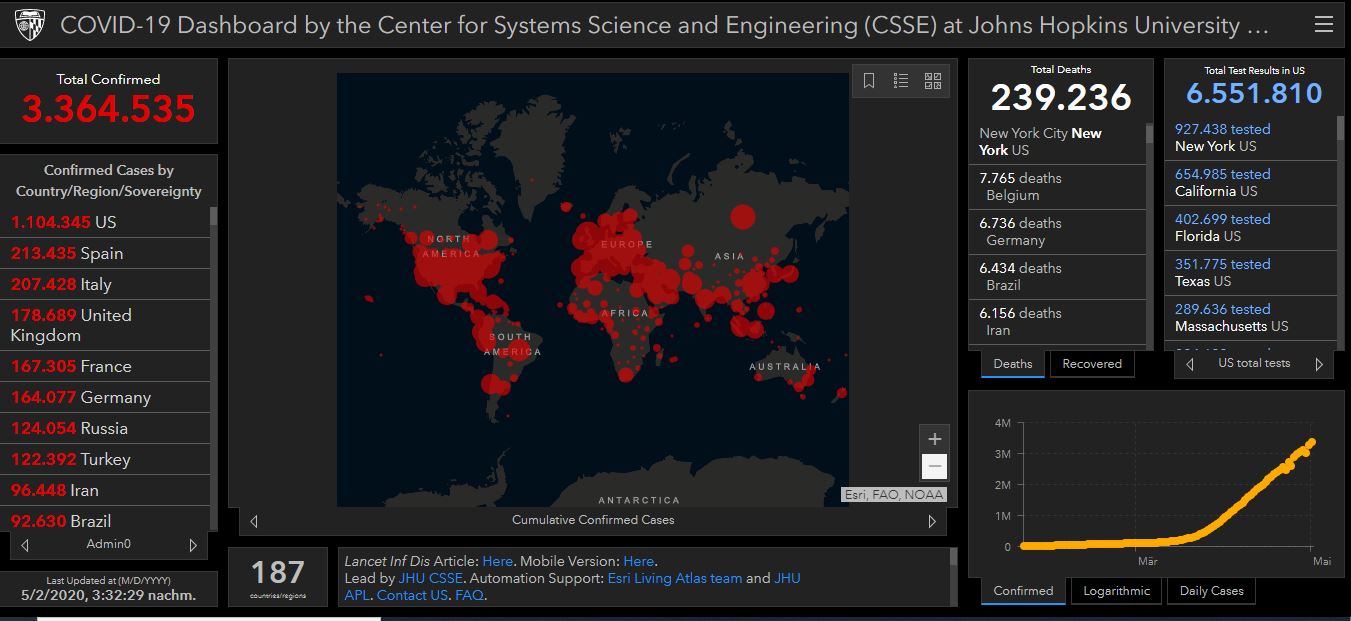Show the map legend list icon
The height and width of the screenshot is (621, 1351).
901,81
